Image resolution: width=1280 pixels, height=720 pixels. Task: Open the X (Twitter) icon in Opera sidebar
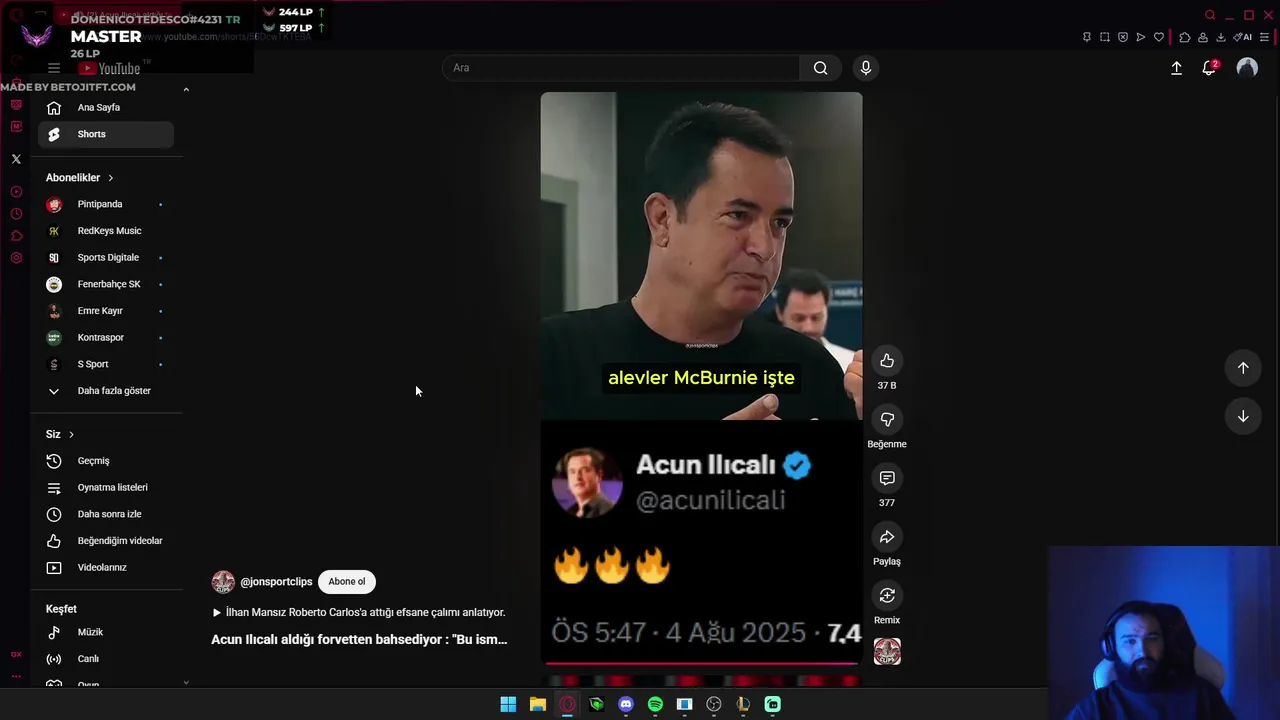[x=16, y=159]
